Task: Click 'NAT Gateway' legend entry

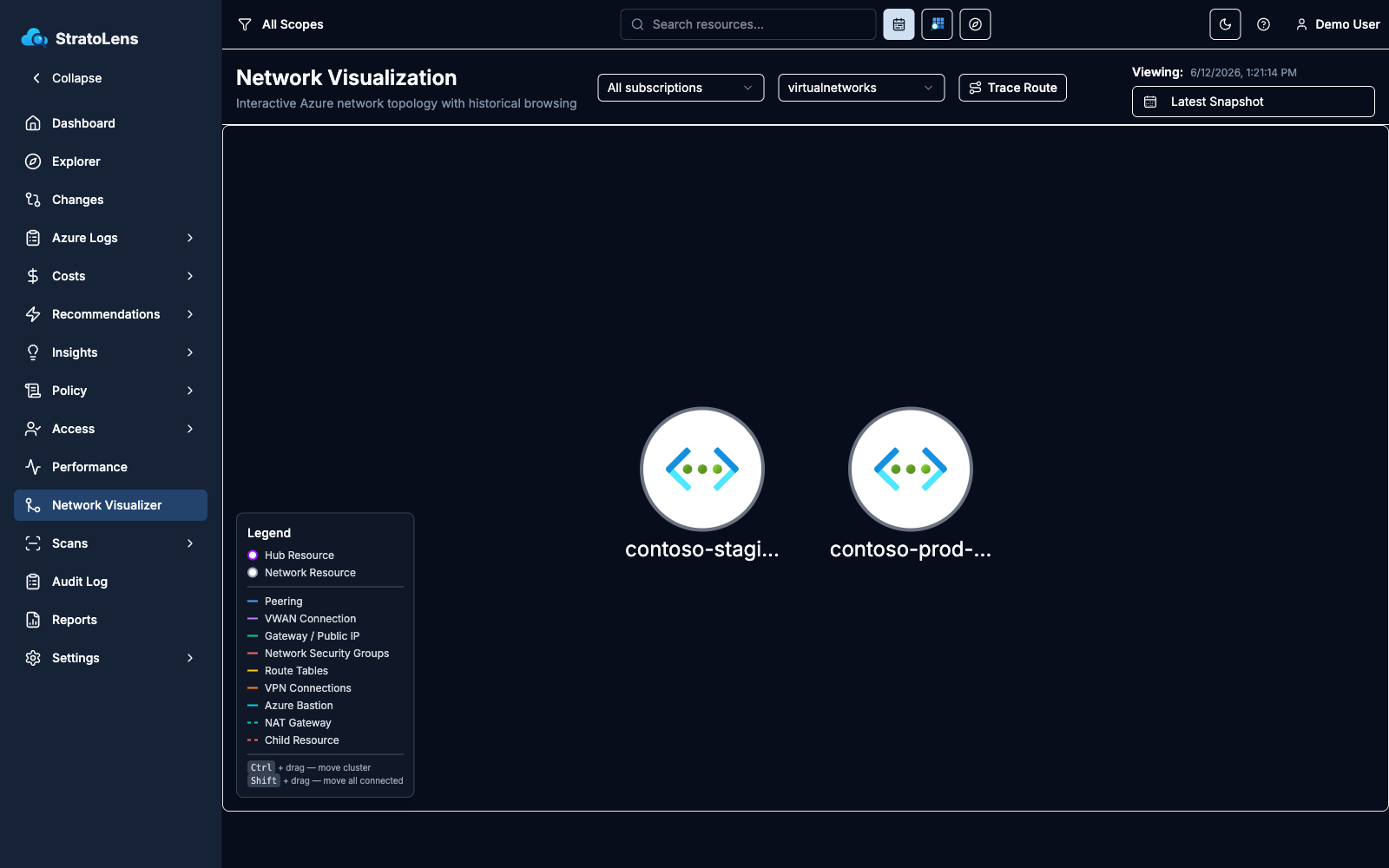Action: click(x=298, y=723)
